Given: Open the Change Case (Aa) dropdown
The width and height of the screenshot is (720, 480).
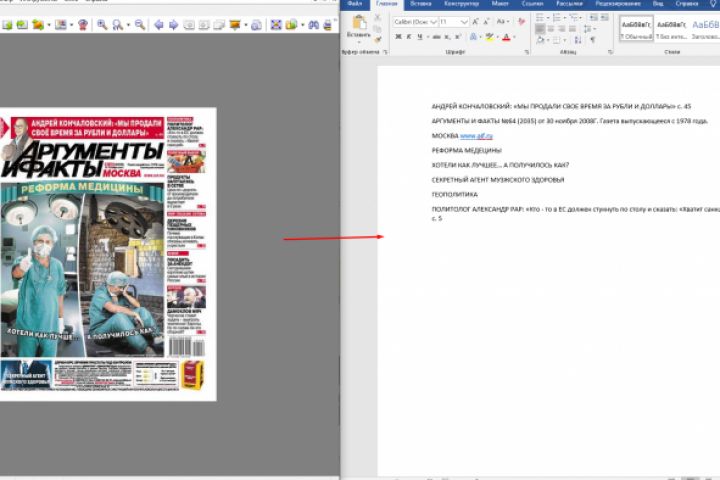Looking at the screenshot, I should 502,22.
